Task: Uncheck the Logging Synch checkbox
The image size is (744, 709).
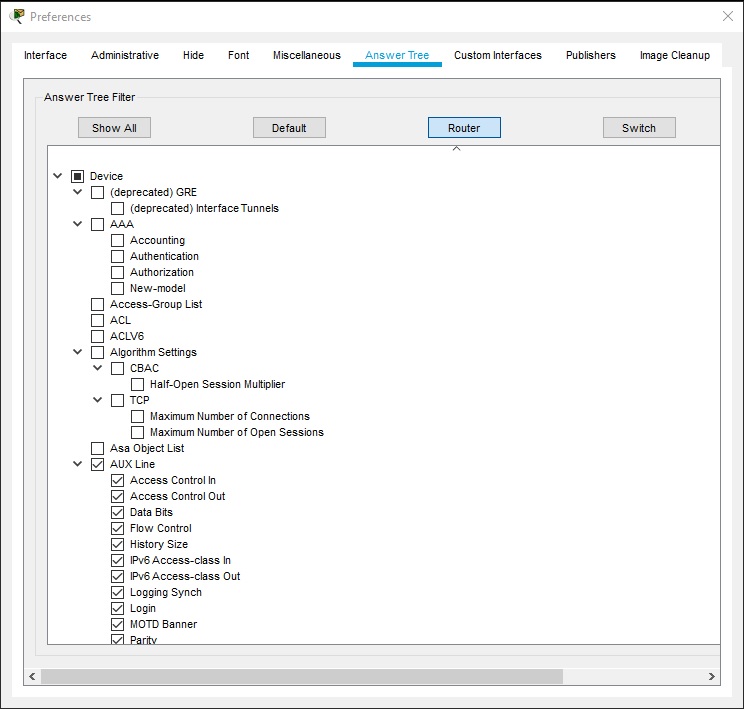Action: click(117, 592)
